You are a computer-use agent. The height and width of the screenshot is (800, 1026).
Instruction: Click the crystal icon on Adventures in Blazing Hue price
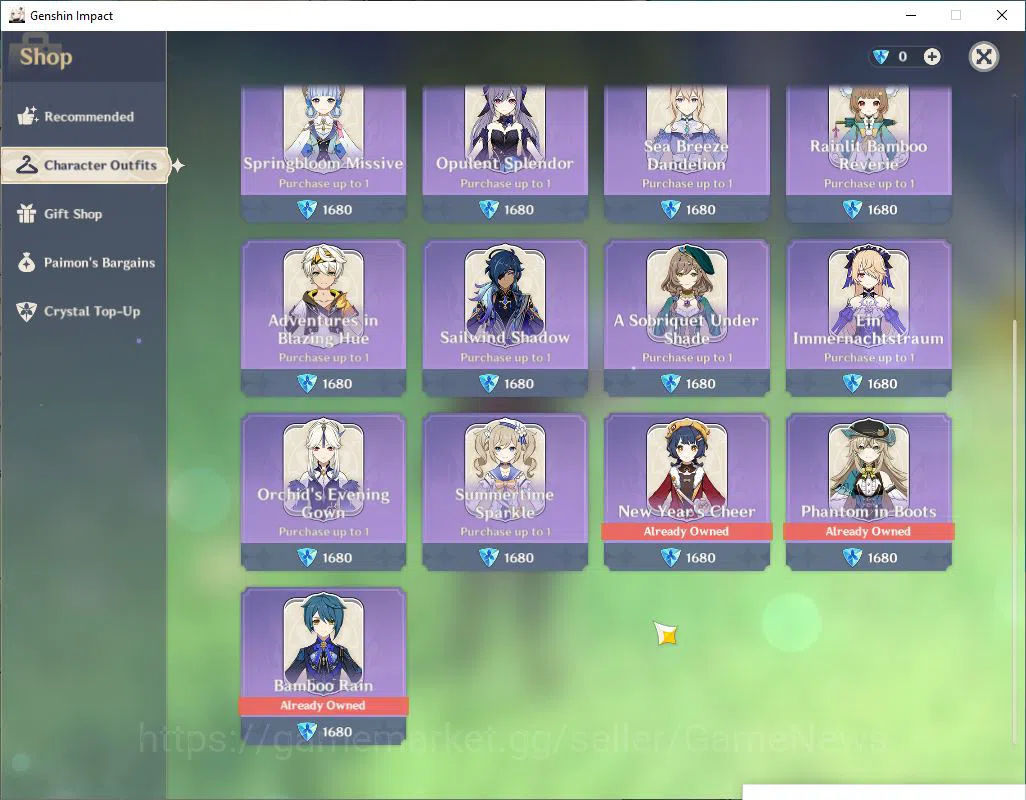(x=307, y=383)
